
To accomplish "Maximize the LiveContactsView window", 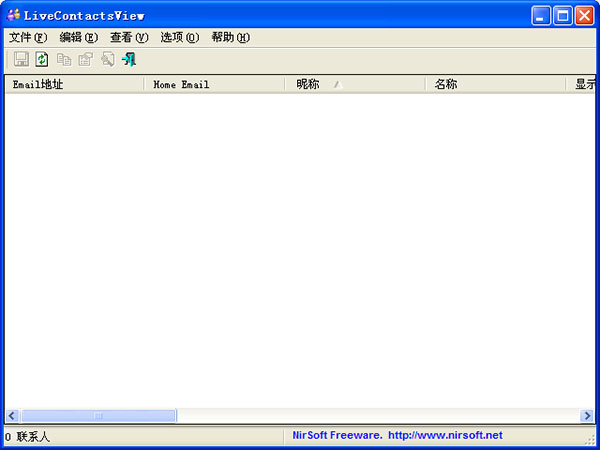I will [563, 16].
